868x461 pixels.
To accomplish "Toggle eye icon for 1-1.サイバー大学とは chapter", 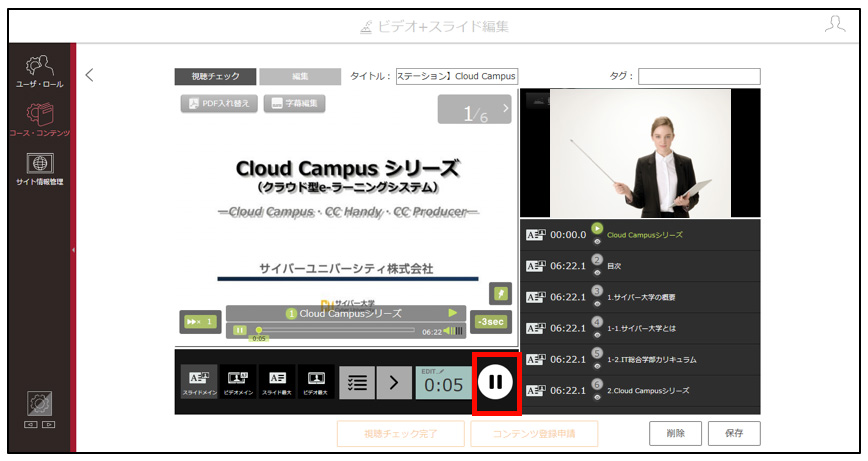I will pyautogui.click(x=597, y=335).
